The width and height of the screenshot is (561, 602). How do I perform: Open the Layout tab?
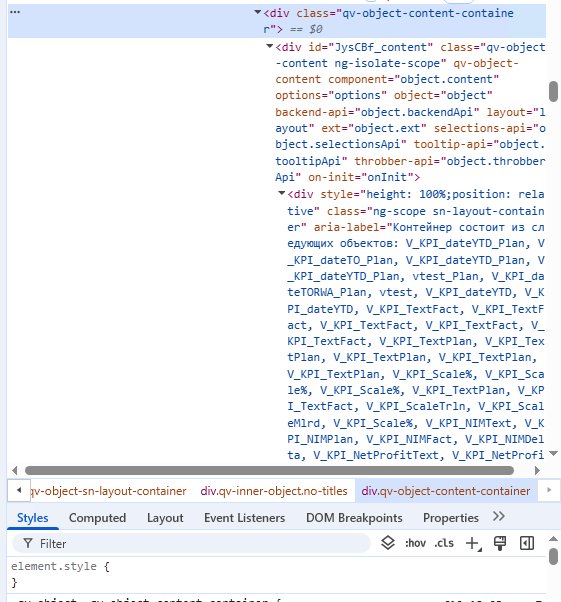(165, 518)
